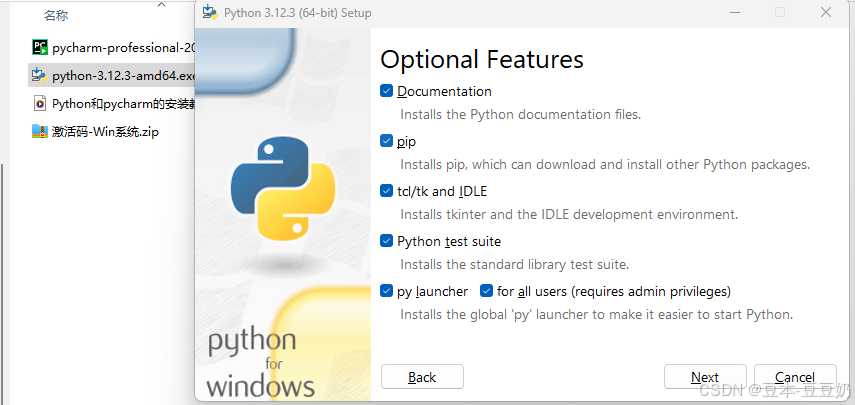The height and width of the screenshot is (405, 855).
Task: Click the pip label text
Action: click(407, 142)
